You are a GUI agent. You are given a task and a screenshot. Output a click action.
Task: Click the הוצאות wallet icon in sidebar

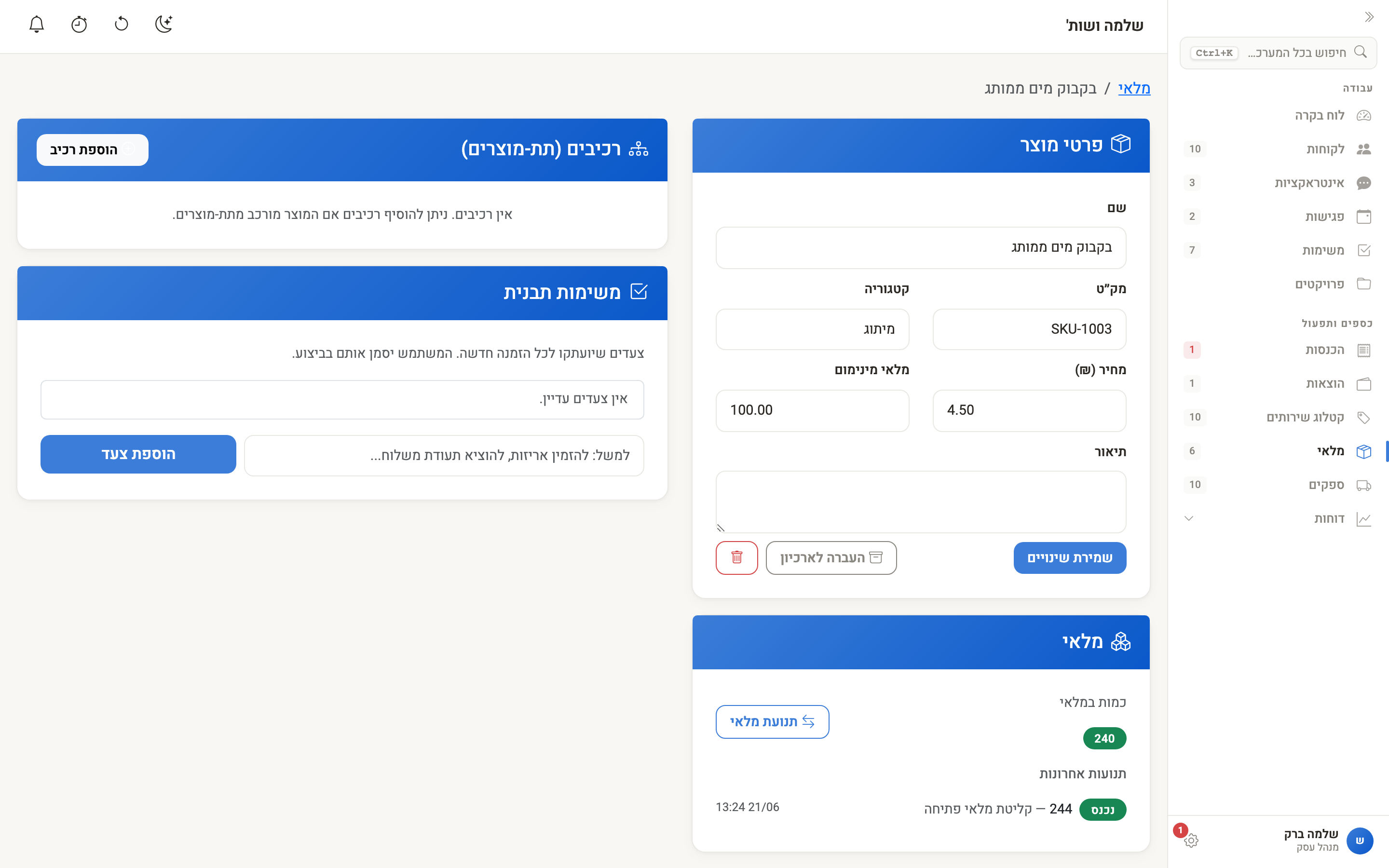[1364, 384]
